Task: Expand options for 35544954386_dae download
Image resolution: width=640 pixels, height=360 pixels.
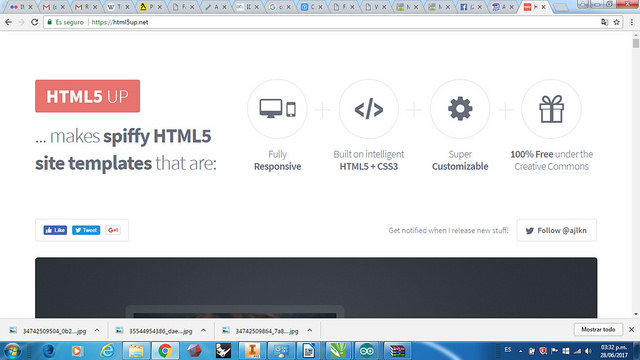Action: (x=203, y=331)
